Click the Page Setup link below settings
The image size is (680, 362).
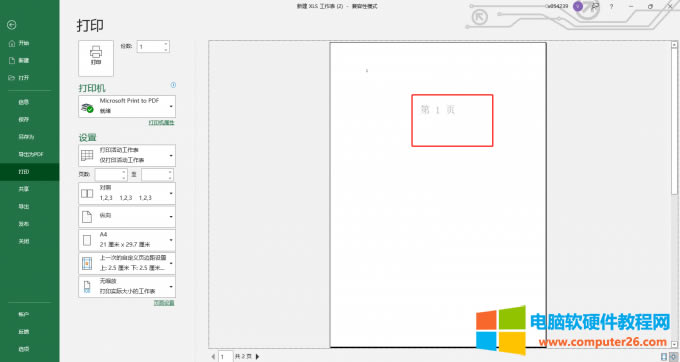click(x=164, y=303)
